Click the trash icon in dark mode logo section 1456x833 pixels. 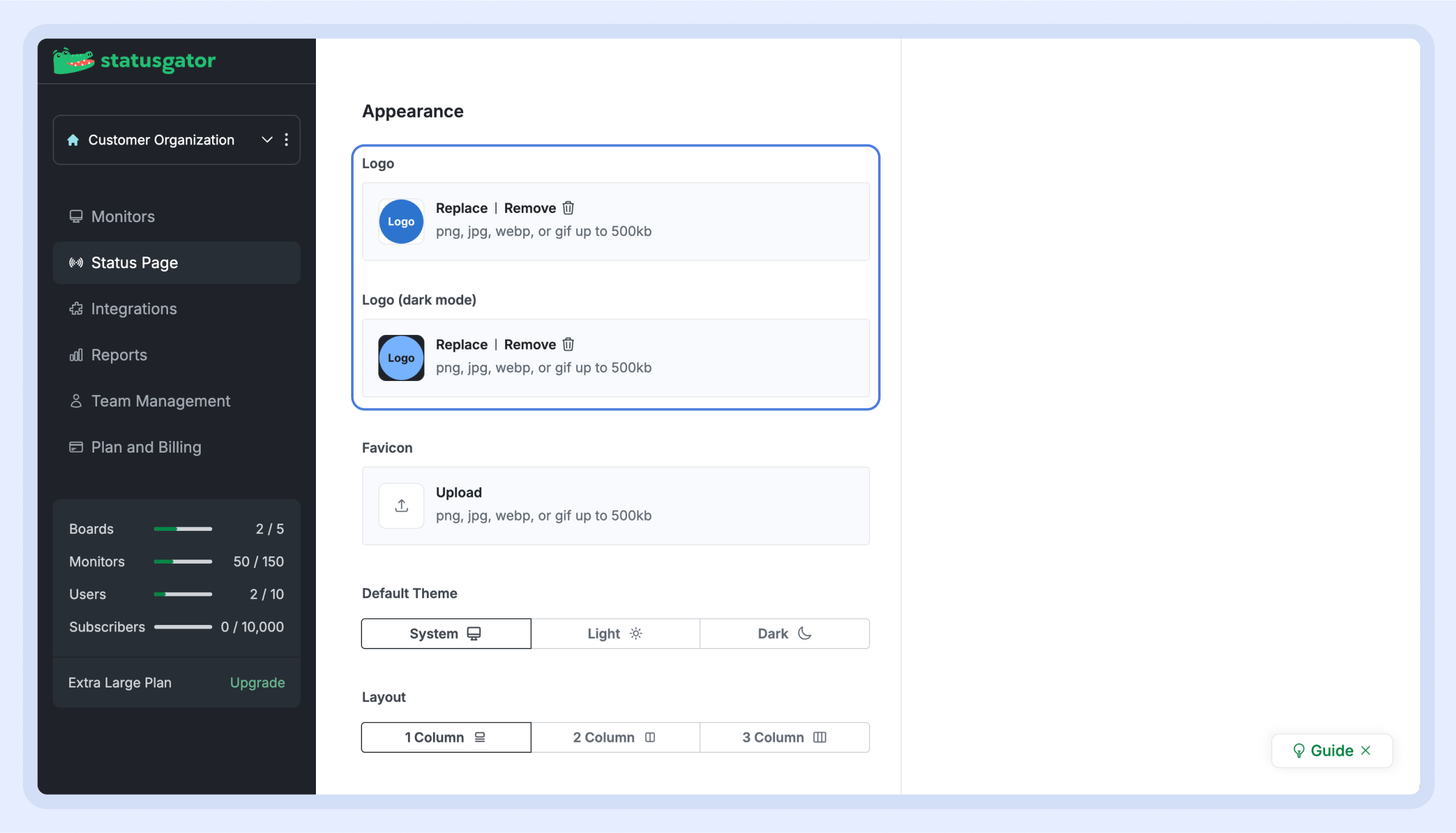point(568,345)
